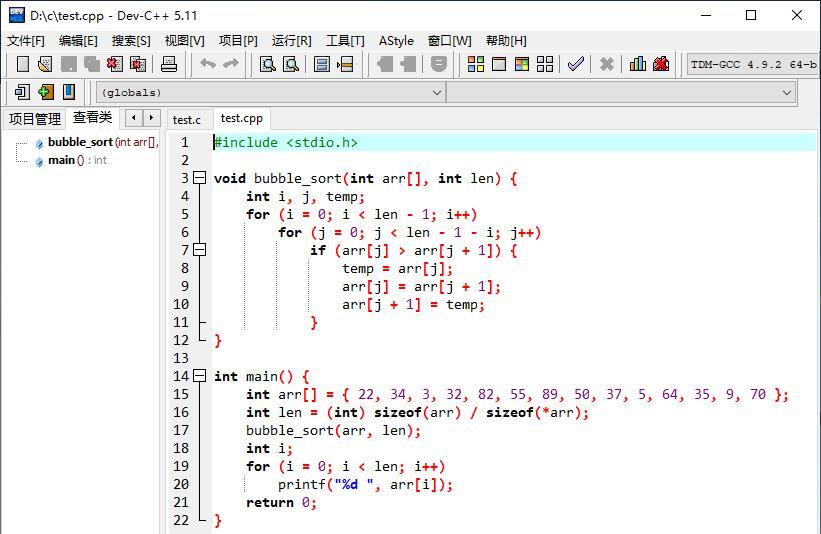This screenshot has height=534, width=821.
Task: Open the 搜索[S] menu
Action: pos(131,41)
